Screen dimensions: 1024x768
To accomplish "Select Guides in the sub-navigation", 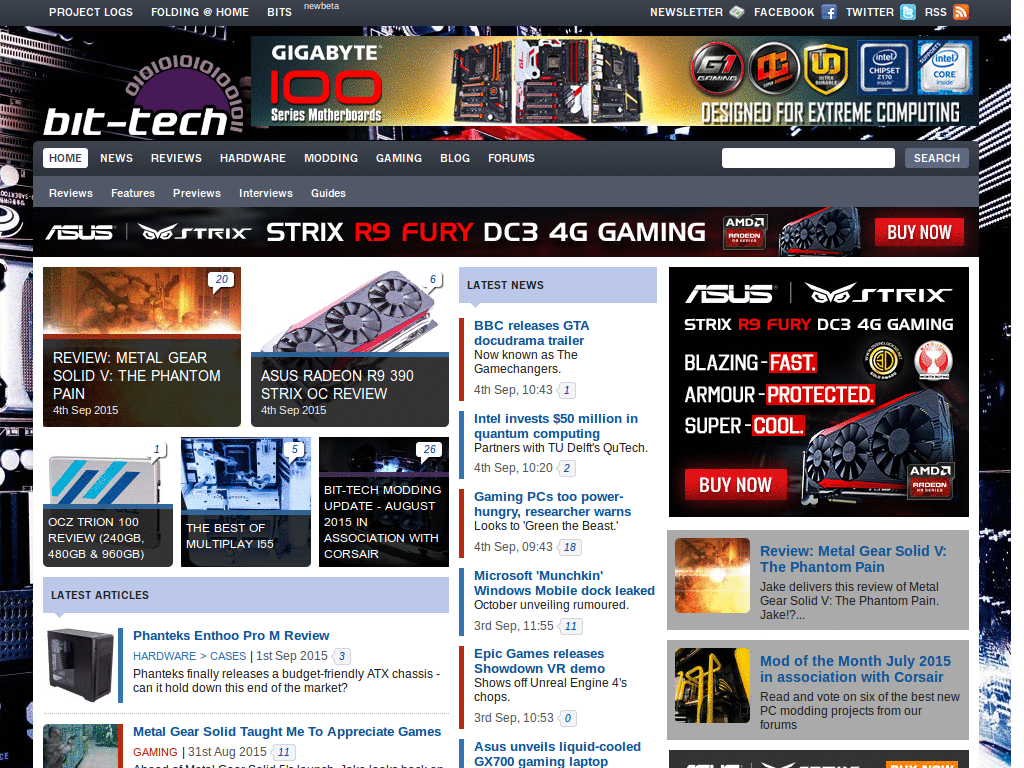I will click(x=328, y=193).
